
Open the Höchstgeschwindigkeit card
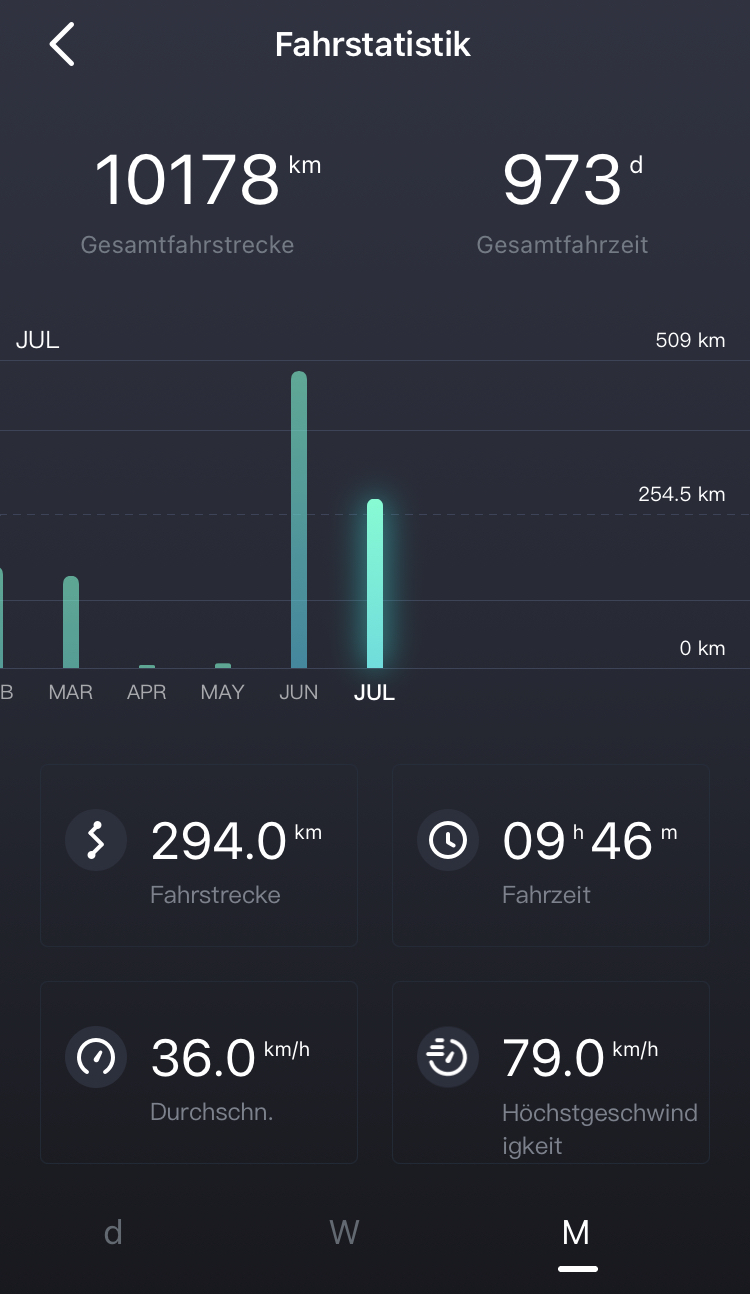click(551, 1072)
